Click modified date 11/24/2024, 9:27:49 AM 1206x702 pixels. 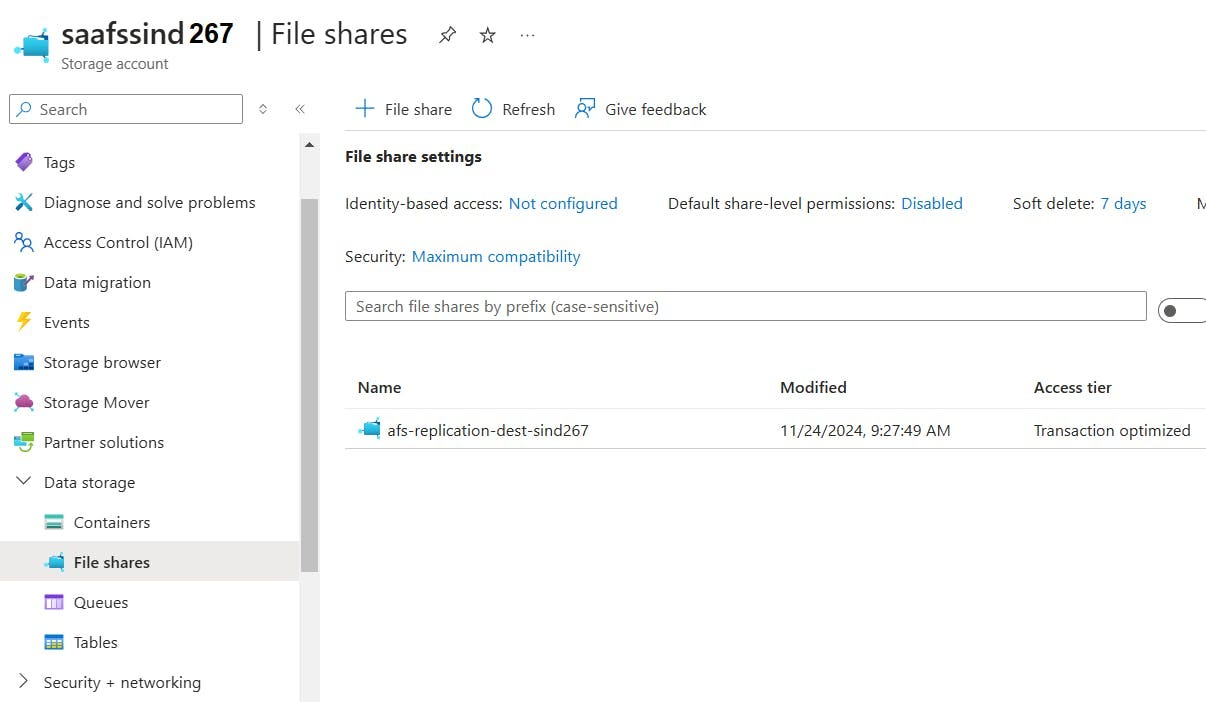pos(865,430)
